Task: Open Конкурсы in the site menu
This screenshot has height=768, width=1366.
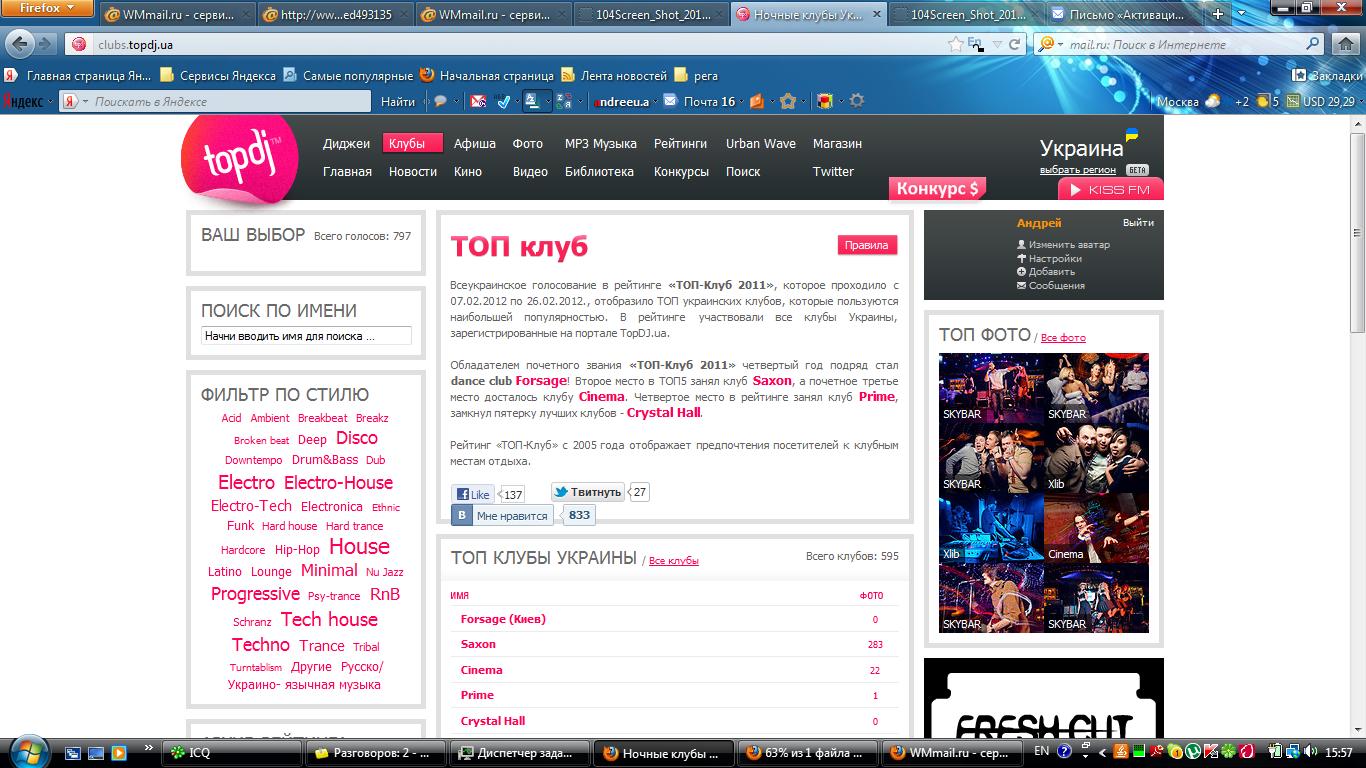Action: point(681,171)
